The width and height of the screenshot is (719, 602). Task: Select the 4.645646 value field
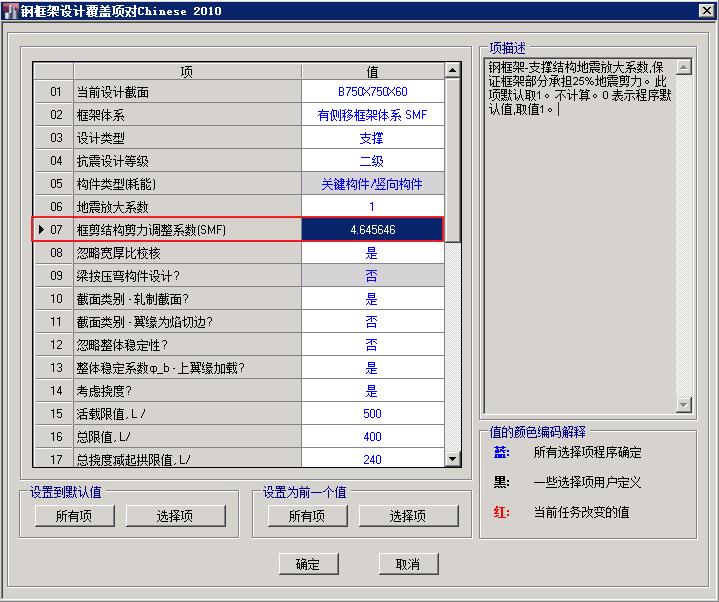(x=372, y=230)
